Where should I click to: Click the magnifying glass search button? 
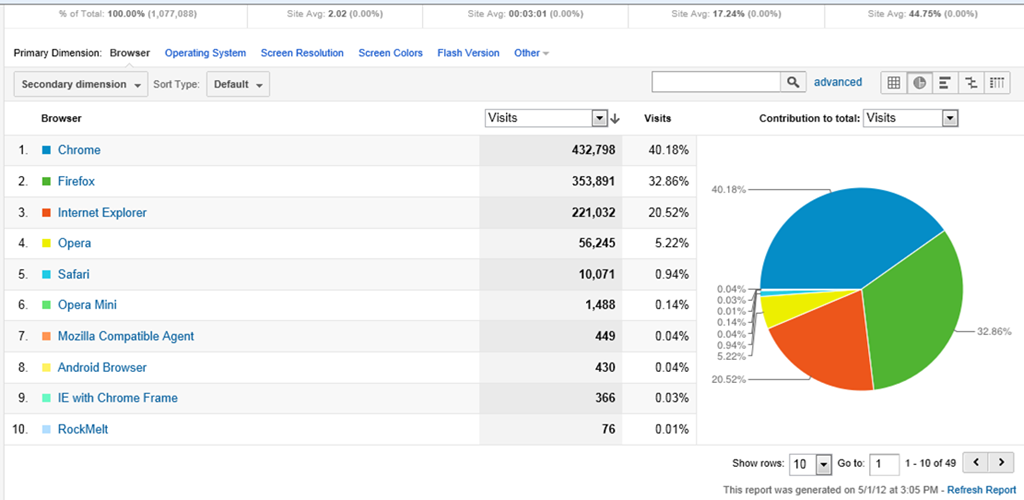point(793,83)
